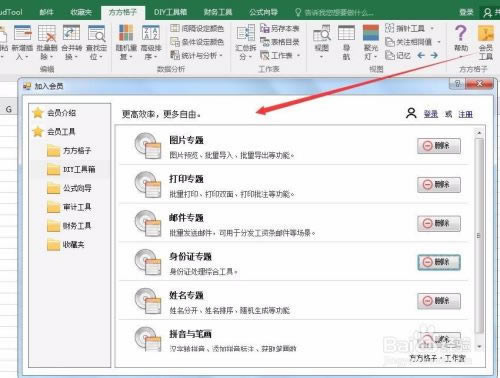Click the 拼音与笔画 disc icon
500x378 pixels.
(148, 339)
